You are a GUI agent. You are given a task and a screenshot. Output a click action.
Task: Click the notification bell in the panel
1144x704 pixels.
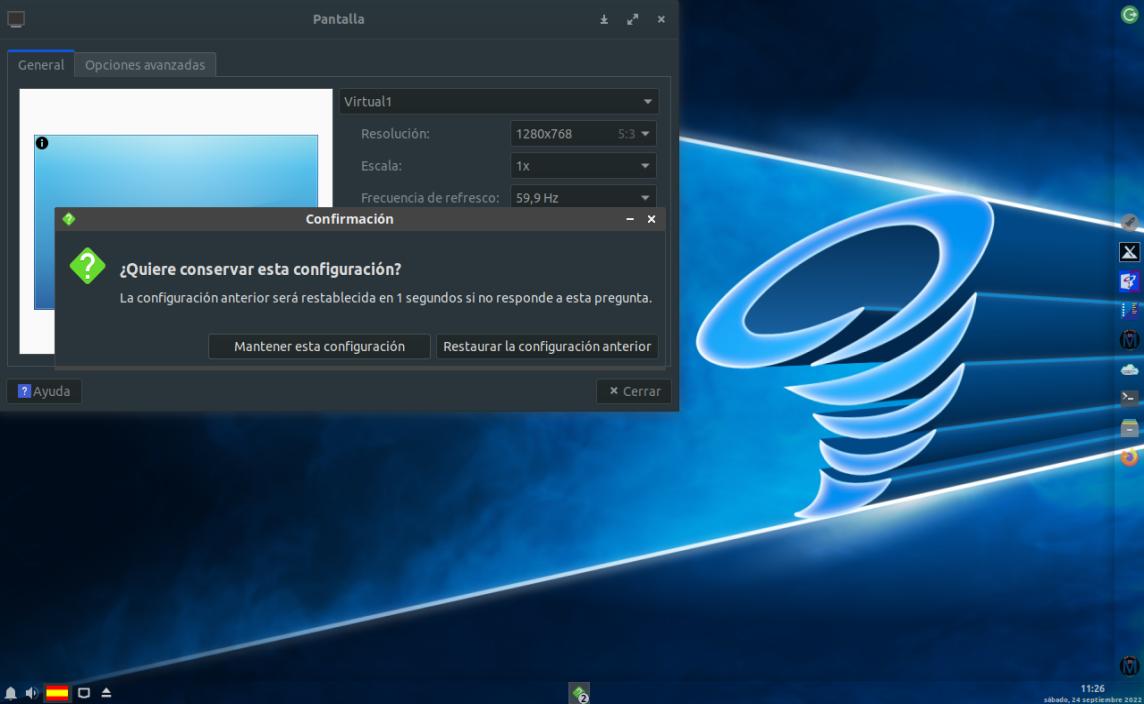[11, 693]
